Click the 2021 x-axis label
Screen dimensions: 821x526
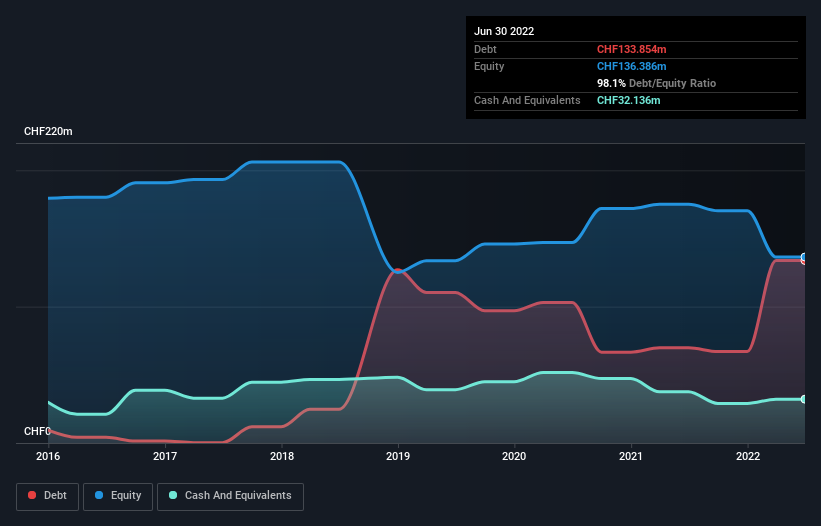click(631, 456)
